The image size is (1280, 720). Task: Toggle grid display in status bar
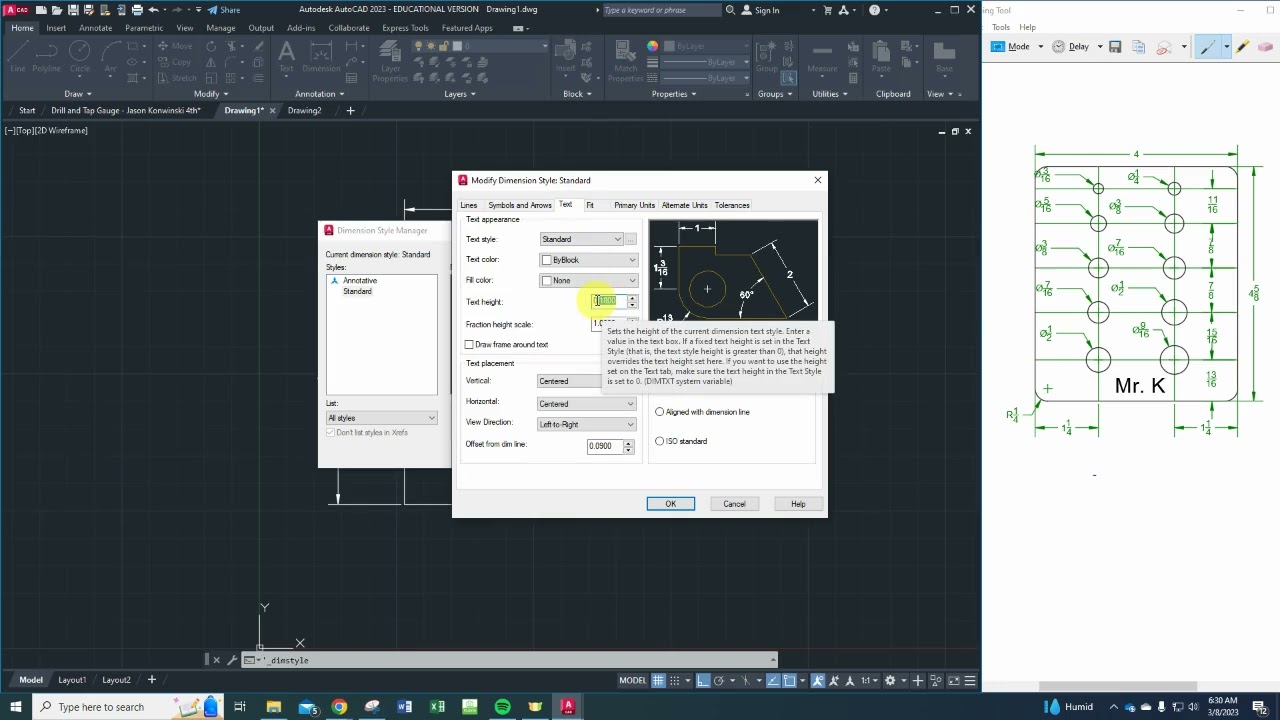tap(659, 680)
